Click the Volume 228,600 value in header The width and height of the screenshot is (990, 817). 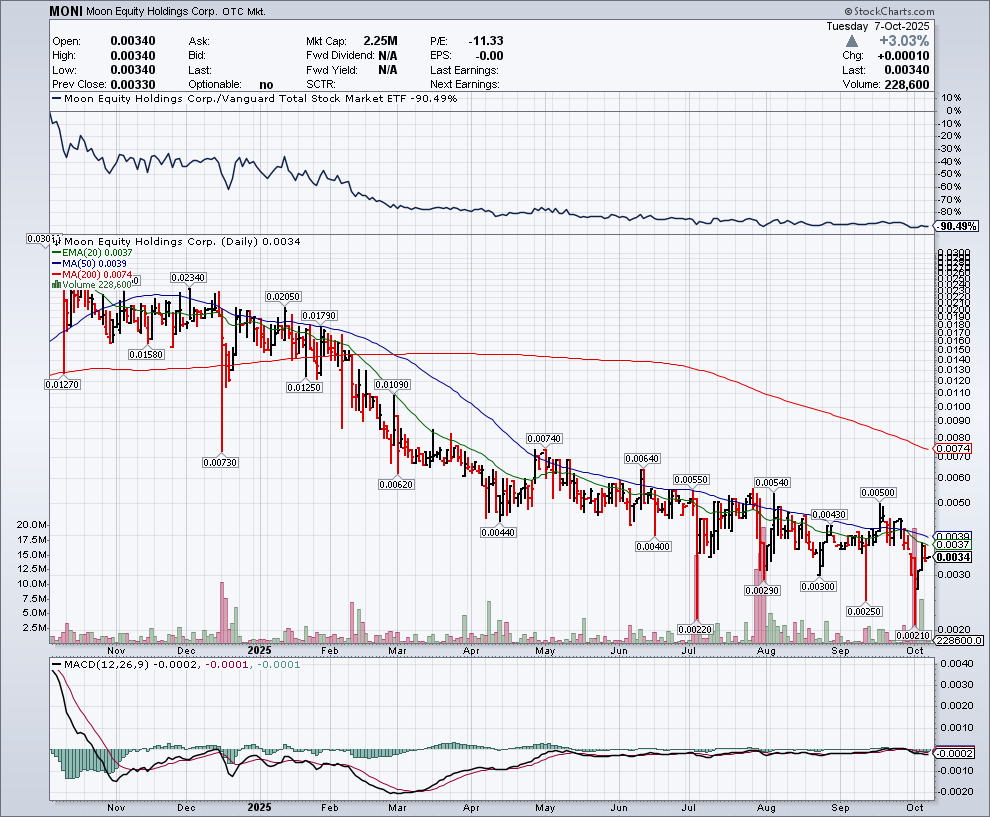[906, 85]
